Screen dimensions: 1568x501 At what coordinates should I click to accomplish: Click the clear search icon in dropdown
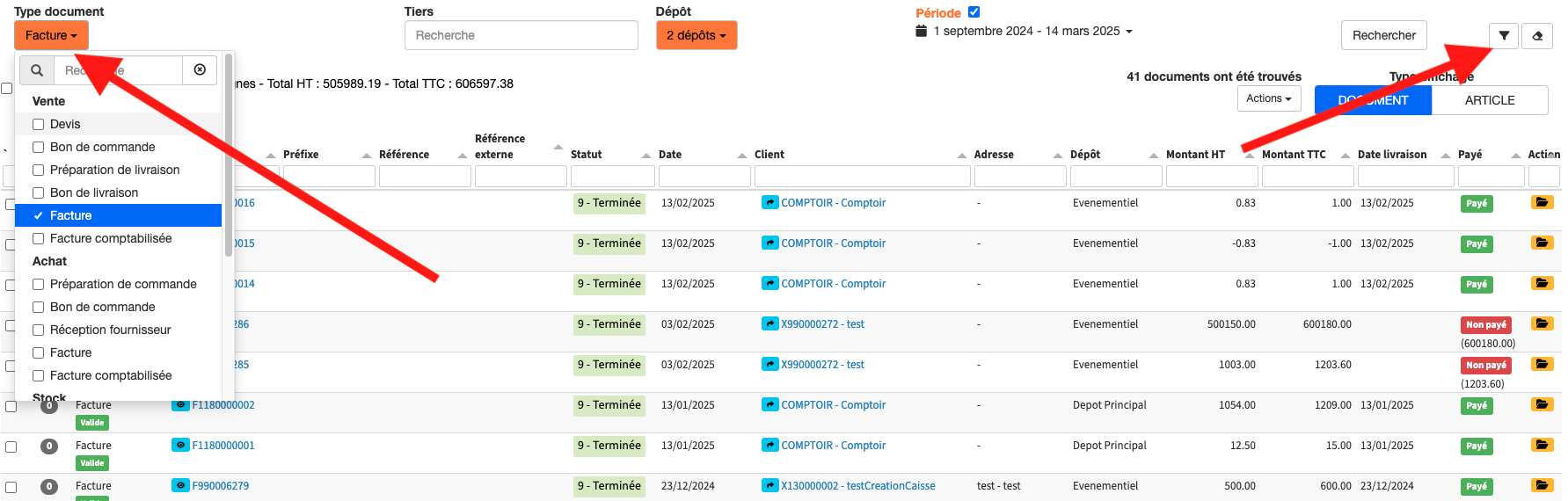click(x=200, y=70)
